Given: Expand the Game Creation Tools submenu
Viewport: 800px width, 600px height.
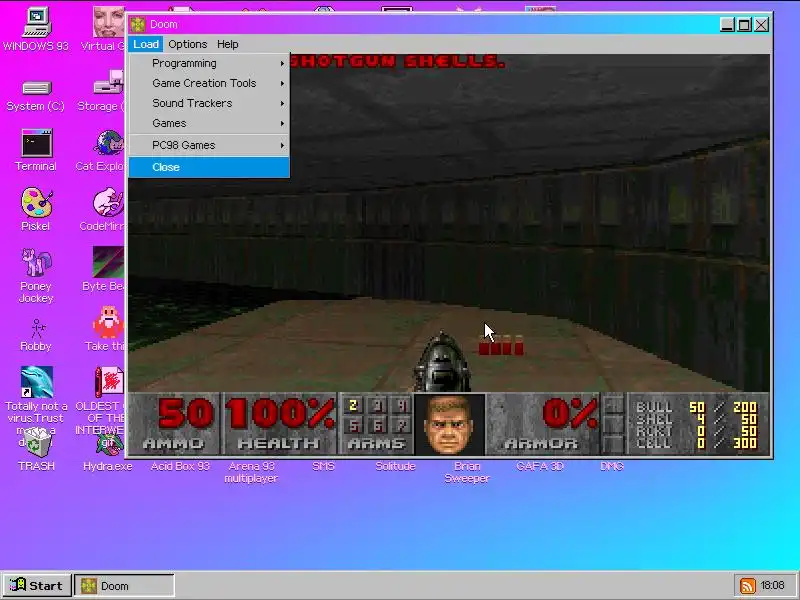Looking at the screenshot, I should 209,83.
